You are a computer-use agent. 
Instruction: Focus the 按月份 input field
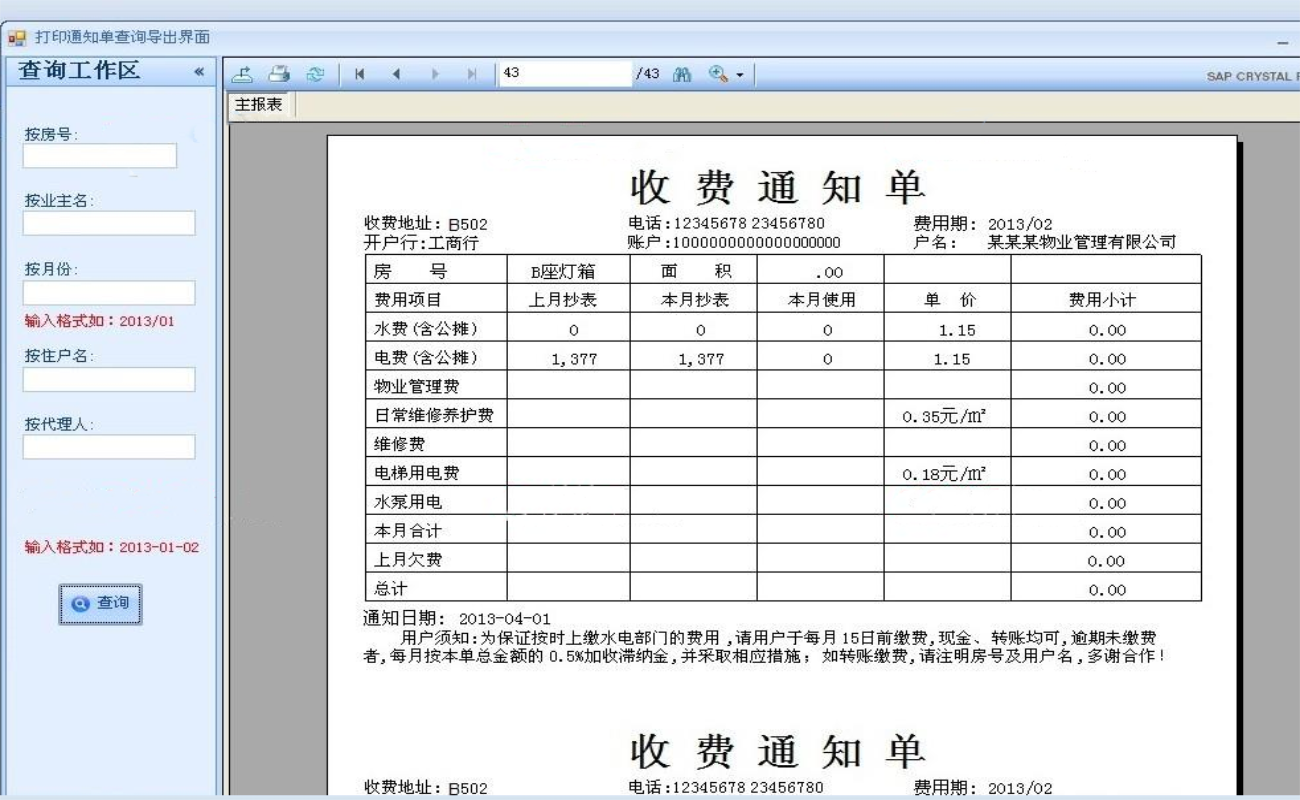[109, 292]
